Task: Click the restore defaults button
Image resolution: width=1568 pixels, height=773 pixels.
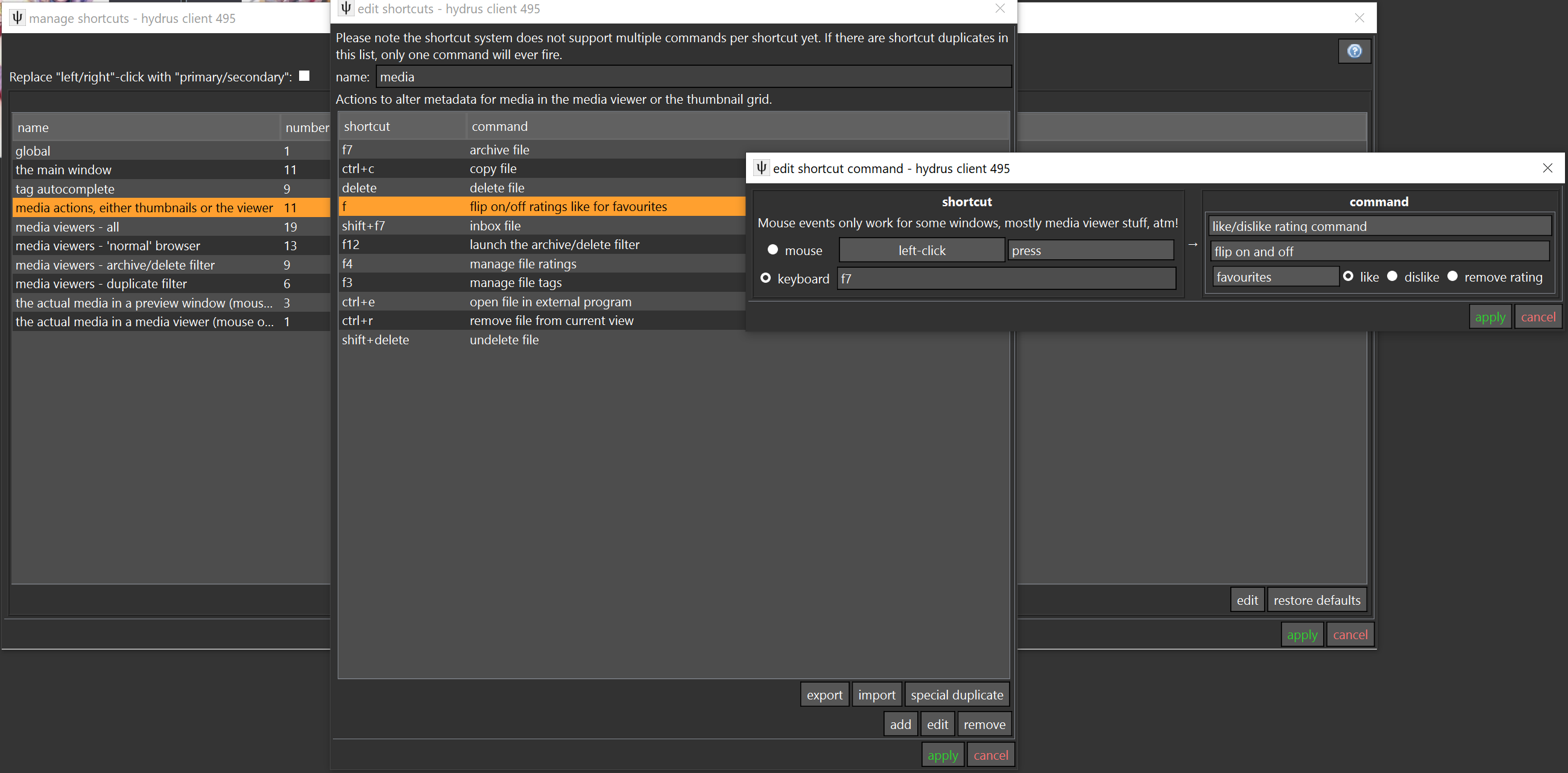Action: 1317,599
